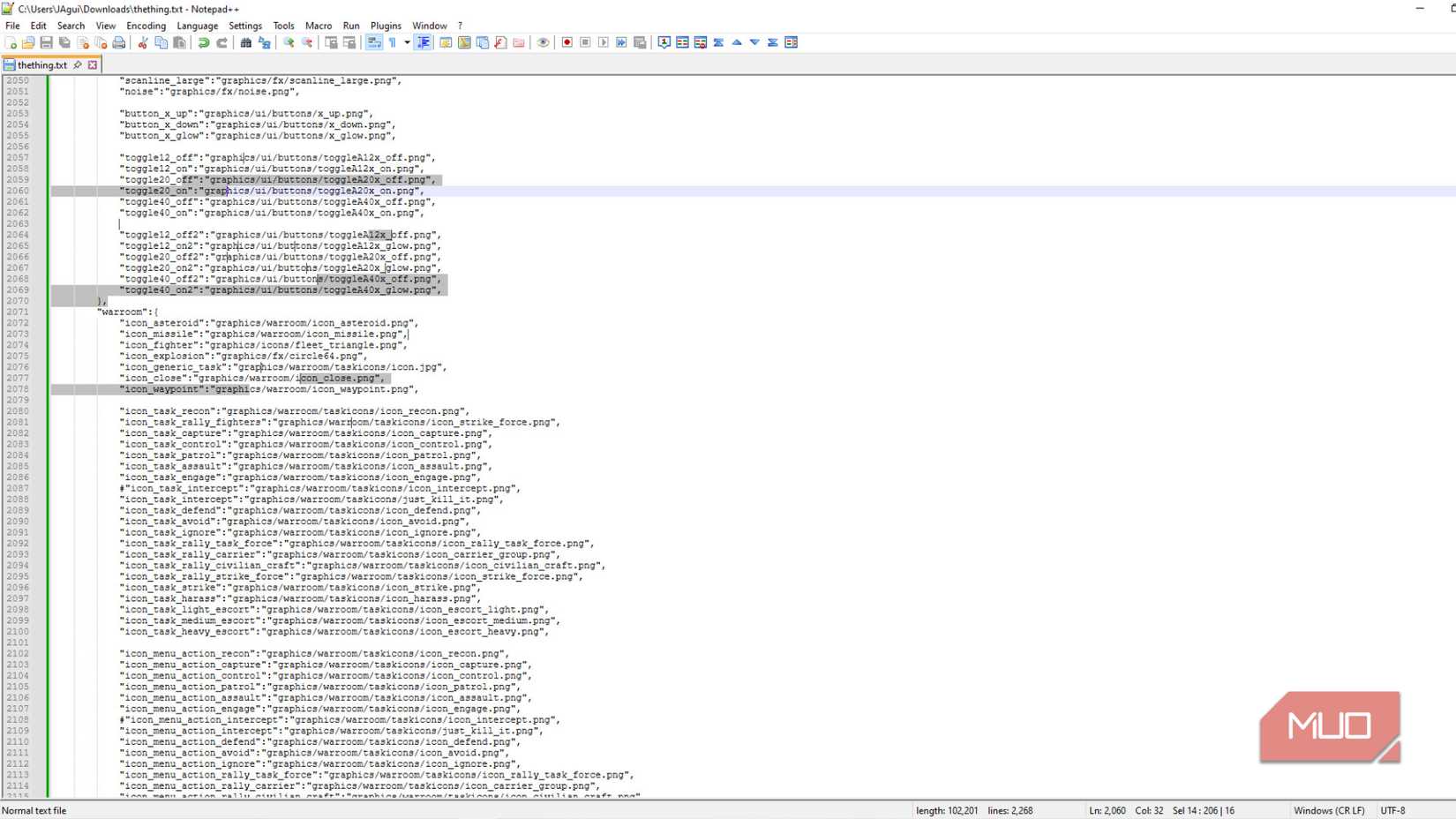
Task: Click Ln: 2,060 position in status bar
Action: (x=1107, y=810)
